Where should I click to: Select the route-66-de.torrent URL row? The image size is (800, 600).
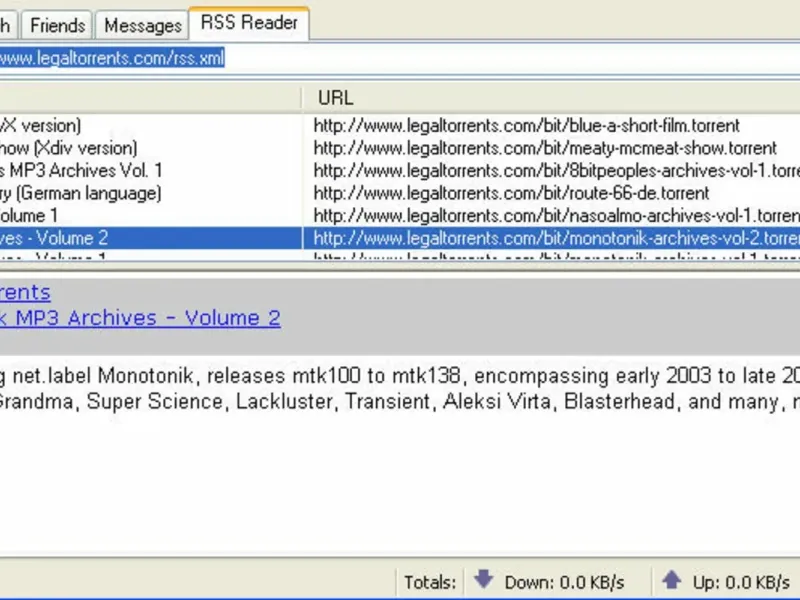click(511, 193)
